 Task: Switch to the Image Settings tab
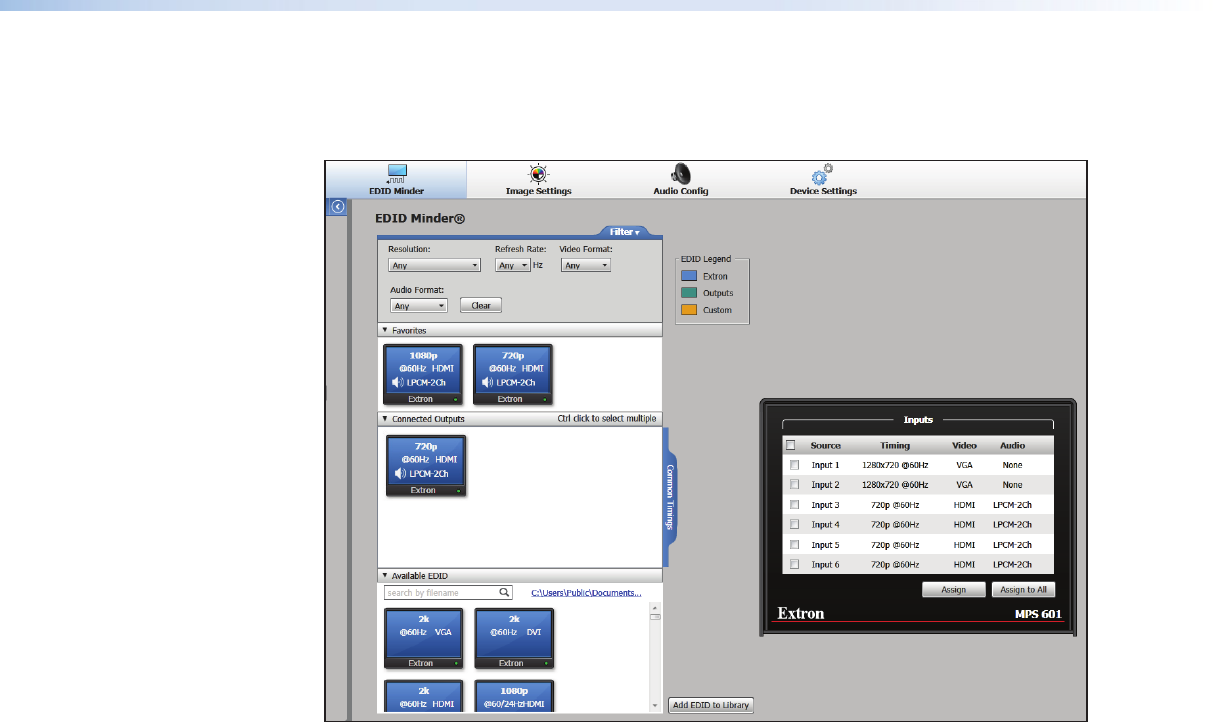pyautogui.click(x=538, y=180)
